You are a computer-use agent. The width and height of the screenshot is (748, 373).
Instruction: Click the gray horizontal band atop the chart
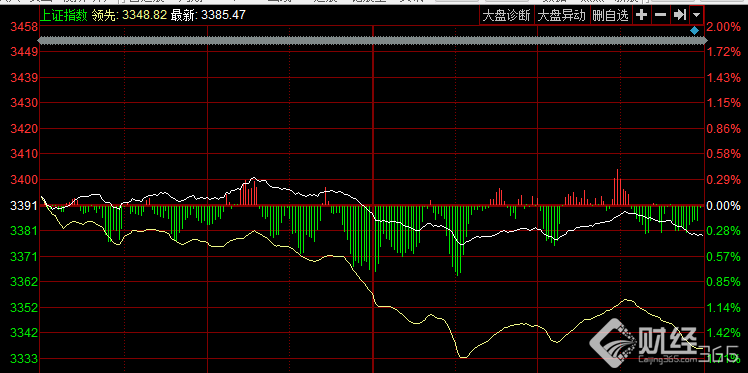[x=372, y=41]
